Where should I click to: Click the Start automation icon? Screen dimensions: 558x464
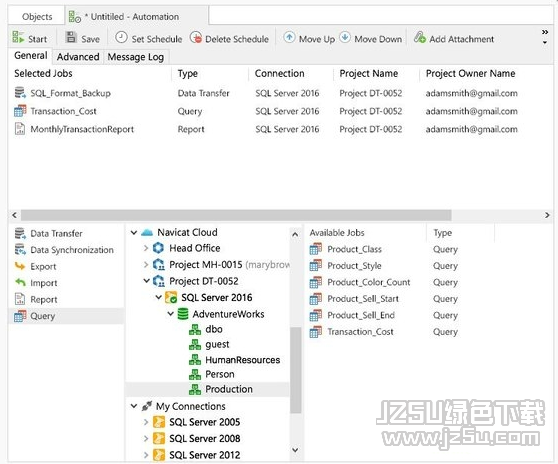18,37
